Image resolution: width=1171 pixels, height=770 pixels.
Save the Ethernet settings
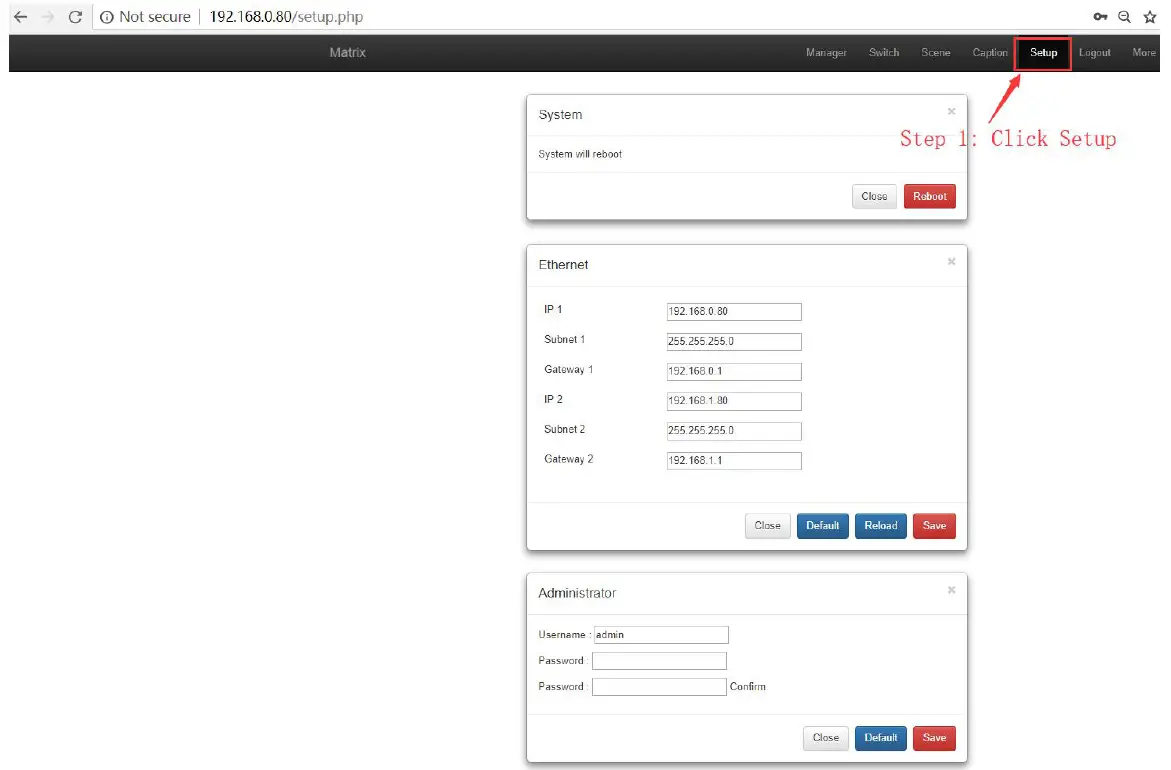pos(934,526)
